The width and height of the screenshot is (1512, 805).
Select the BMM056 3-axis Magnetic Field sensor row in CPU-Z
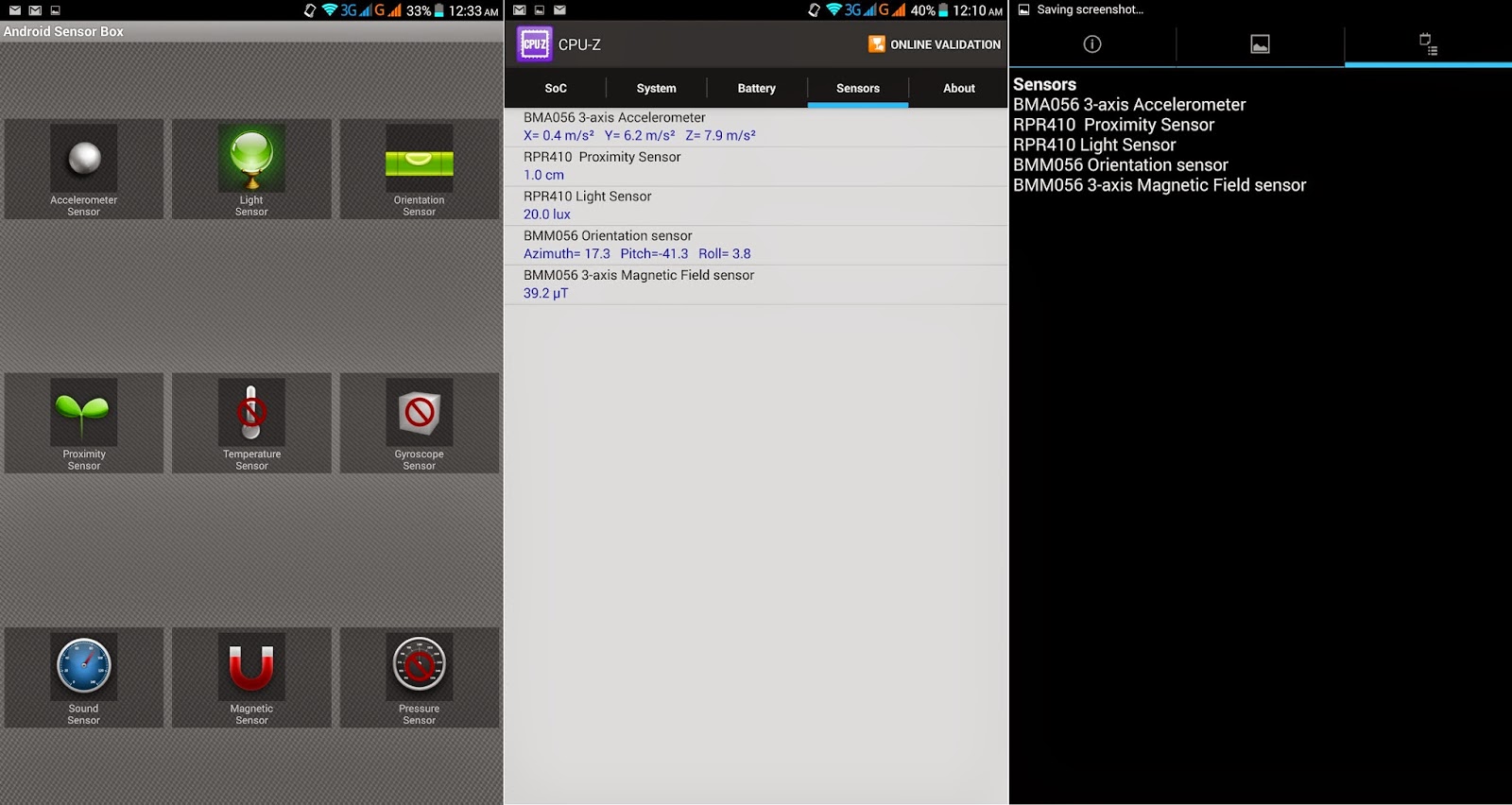tap(756, 284)
